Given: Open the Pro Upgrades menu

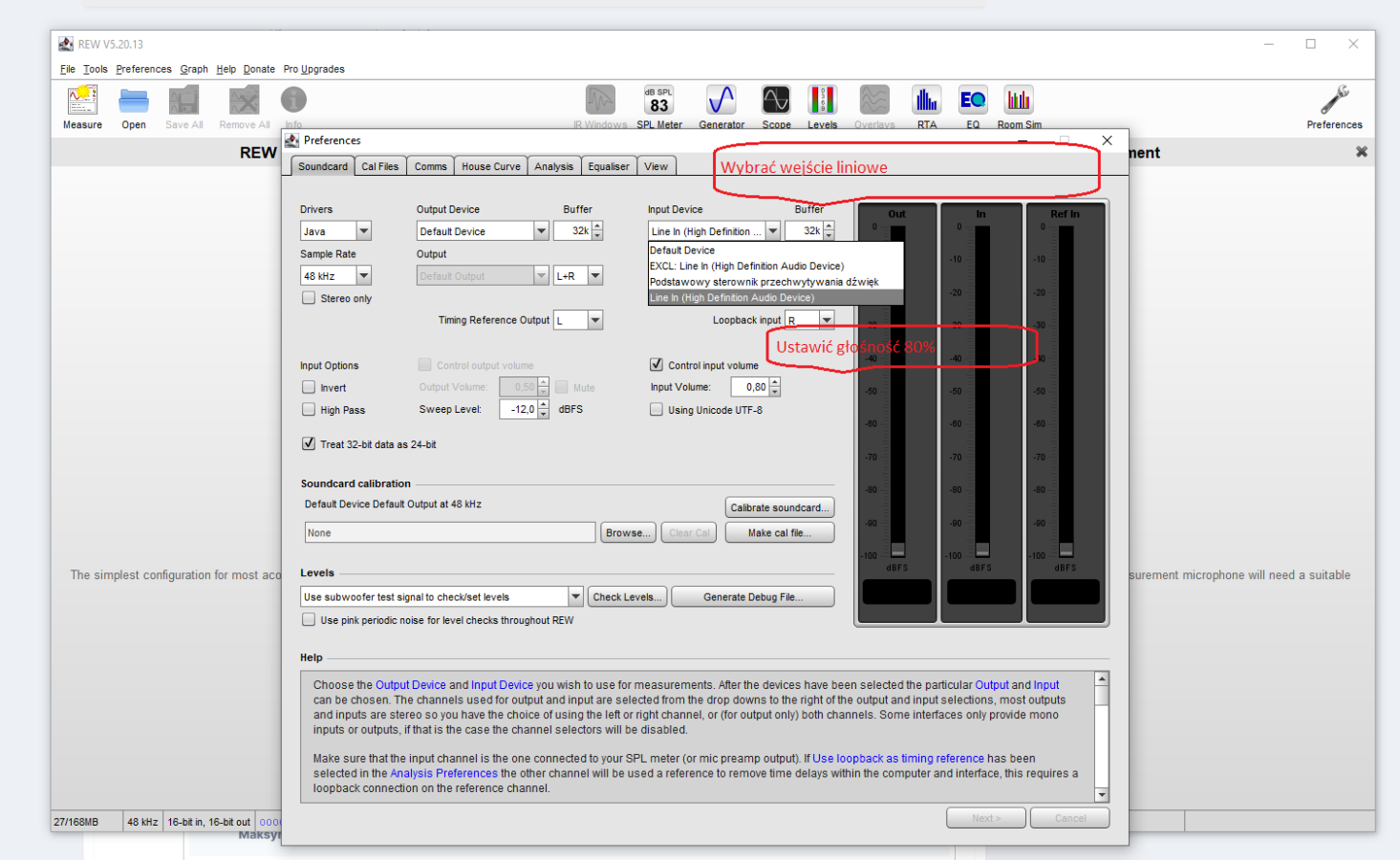Looking at the screenshot, I should point(313,69).
